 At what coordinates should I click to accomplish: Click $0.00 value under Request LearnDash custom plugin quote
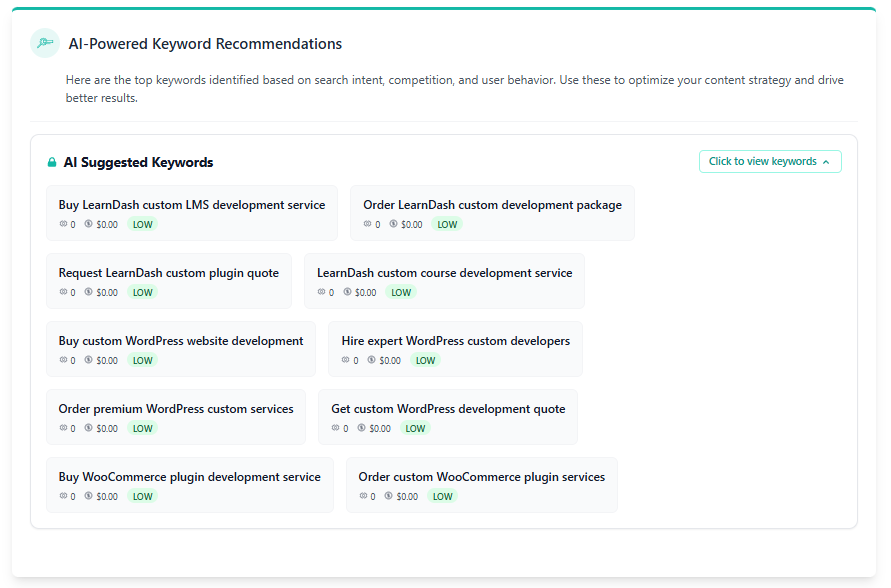(x=107, y=293)
